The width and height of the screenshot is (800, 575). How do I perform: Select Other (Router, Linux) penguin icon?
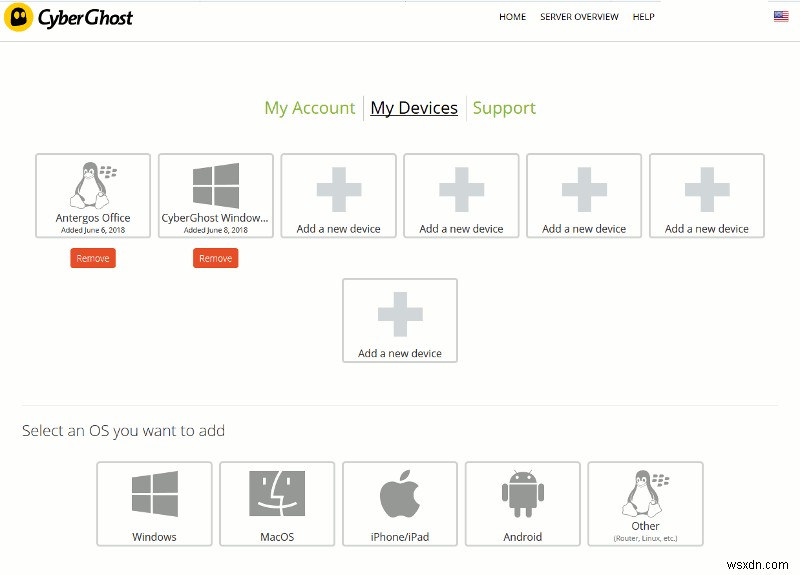[x=645, y=495]
